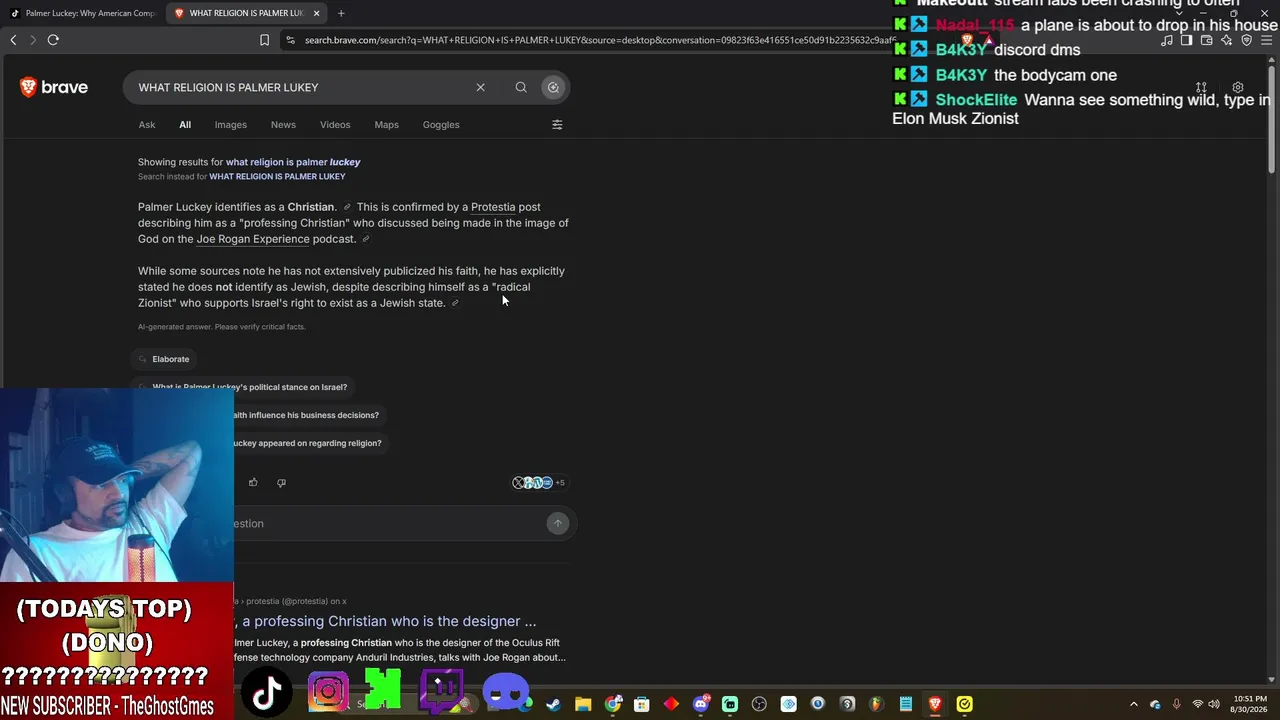Open the Joe Rogan Experience link
Image resolution: width=1280 pixels, height=720 pixels.
[x=253, y=239]
